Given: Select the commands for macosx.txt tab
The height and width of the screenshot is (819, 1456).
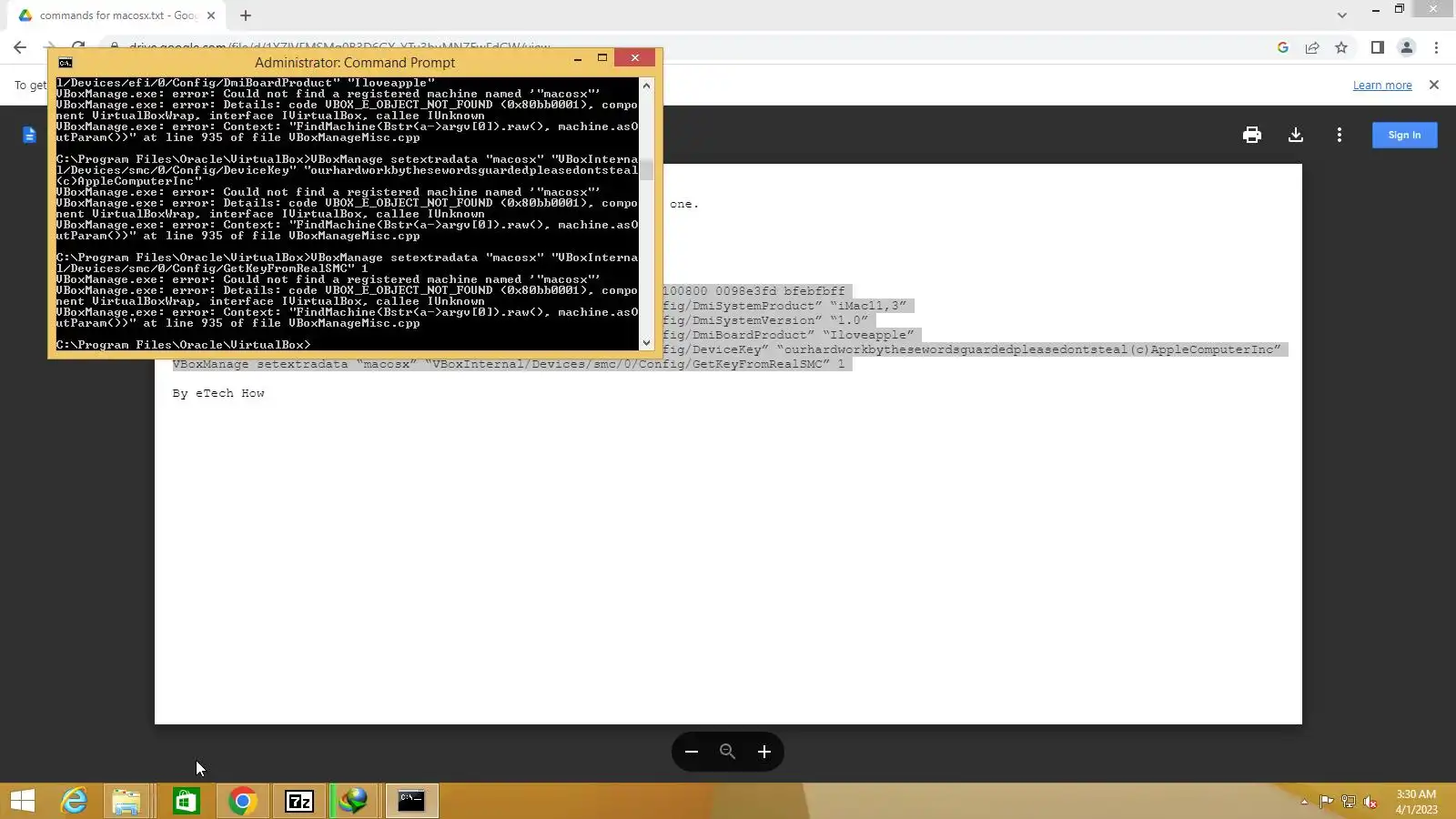Looking at the screenshot, I should tap(116, 15).
